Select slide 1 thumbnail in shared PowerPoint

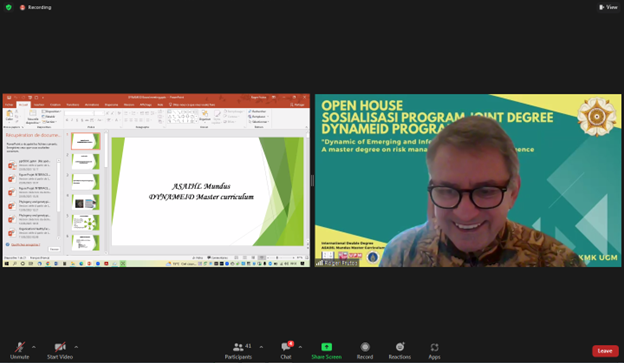click(86, 141)
